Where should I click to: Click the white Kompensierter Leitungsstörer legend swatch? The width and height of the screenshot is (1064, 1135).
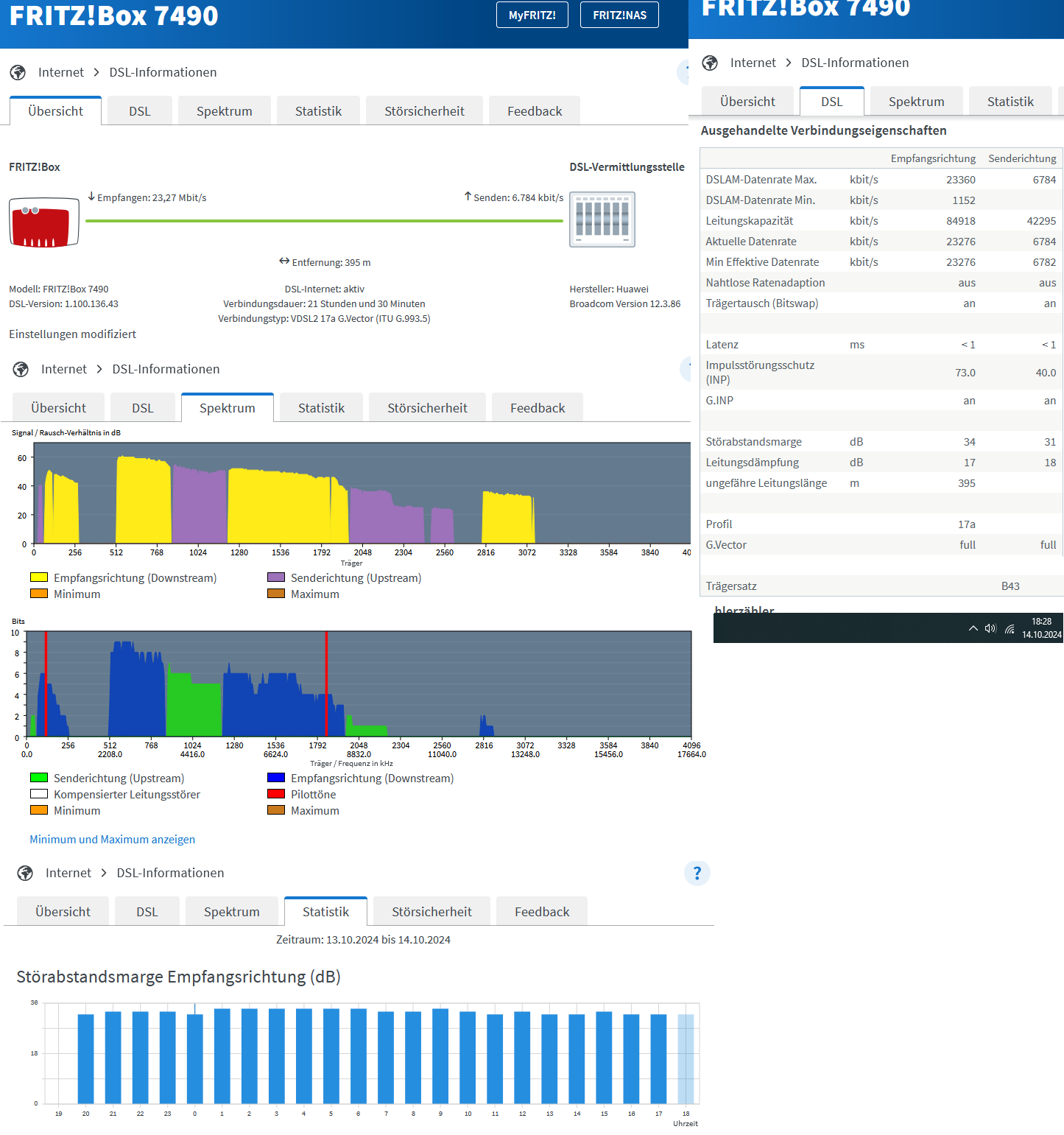[39, 794]
